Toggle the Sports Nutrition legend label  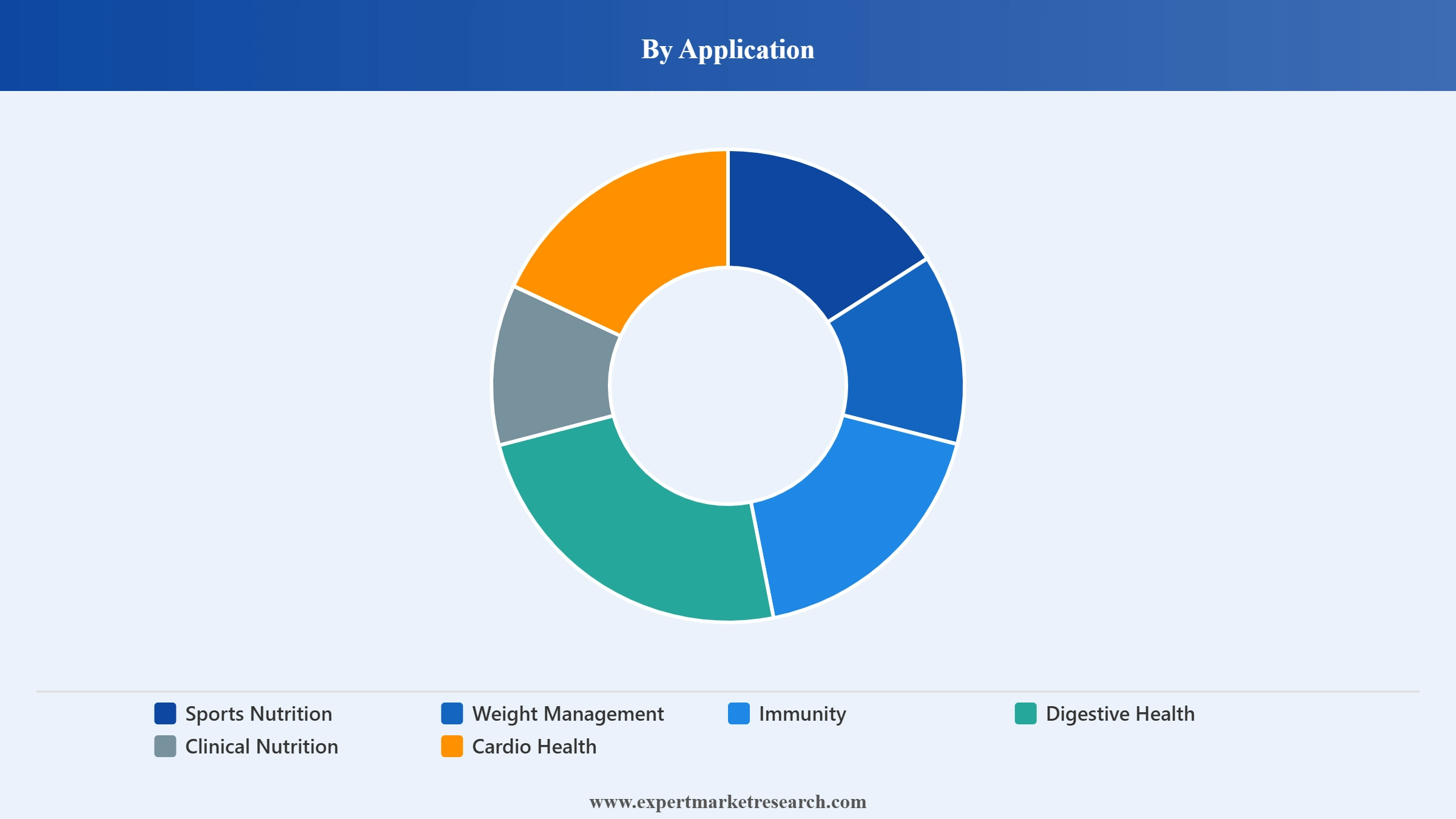pos(258,714)
